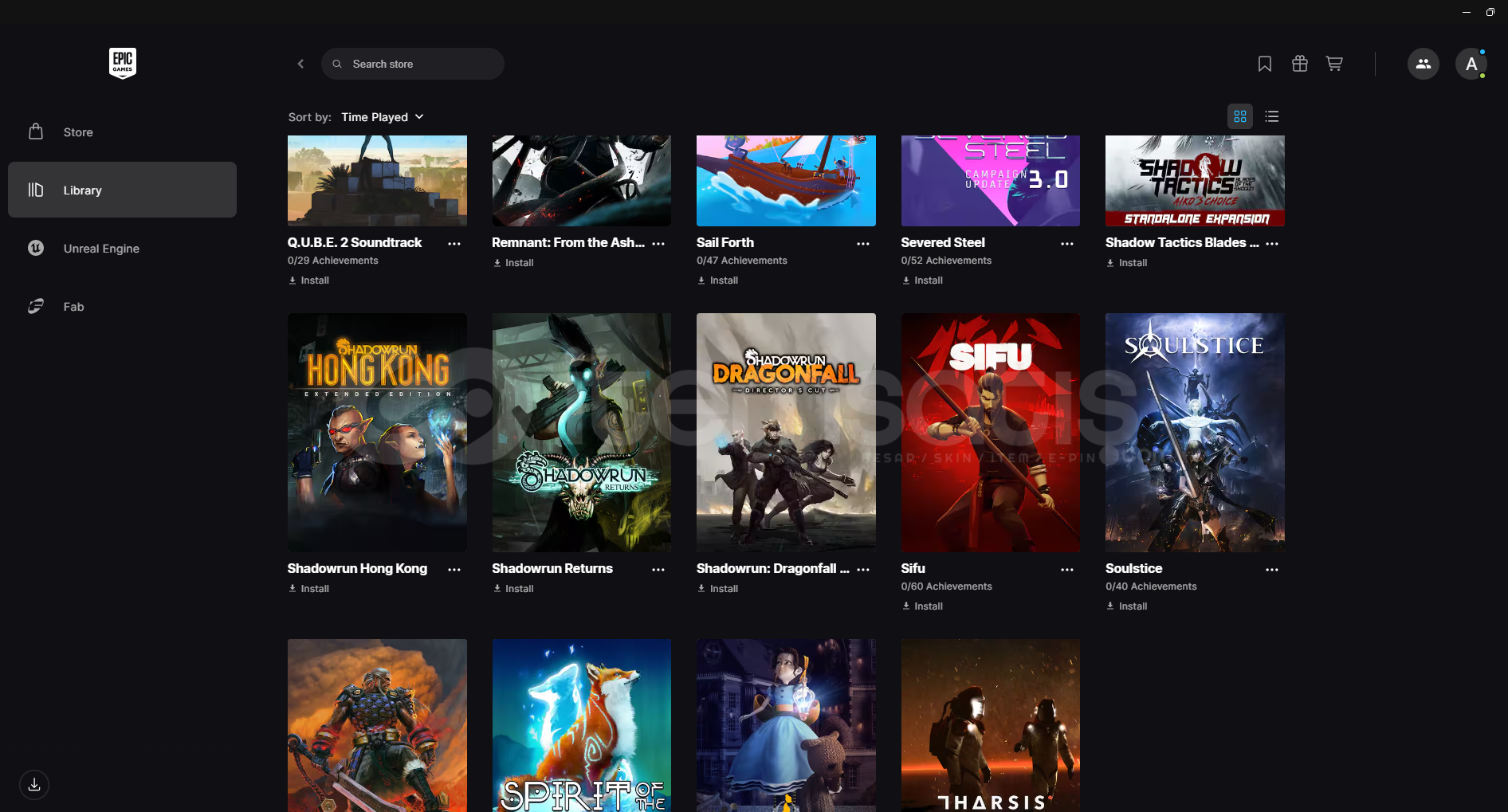This screenshot has height=812, width=1508.
Task: Expand the Time Played sort dropdown
Action: 383,117
